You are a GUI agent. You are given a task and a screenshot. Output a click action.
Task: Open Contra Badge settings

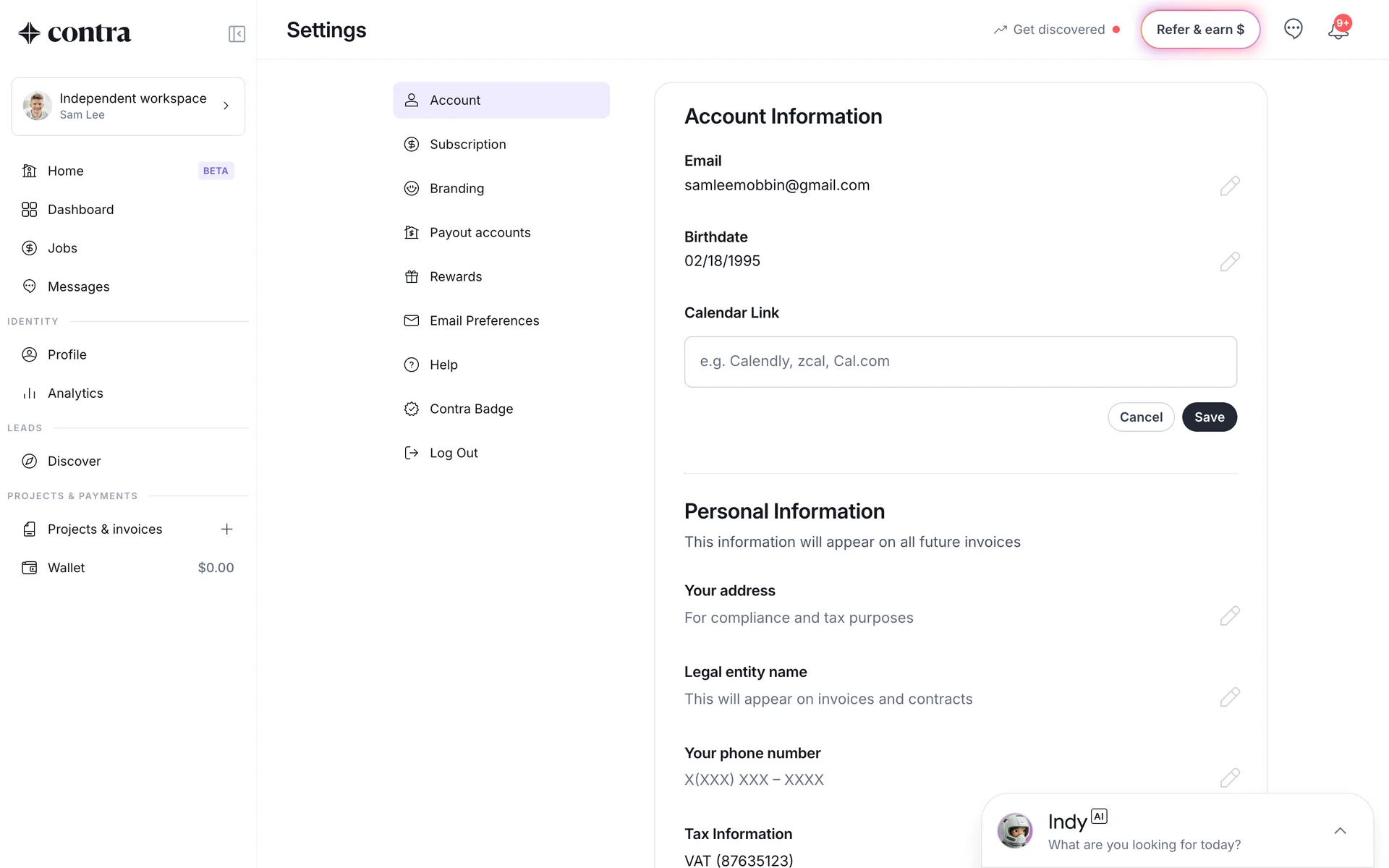471,409
